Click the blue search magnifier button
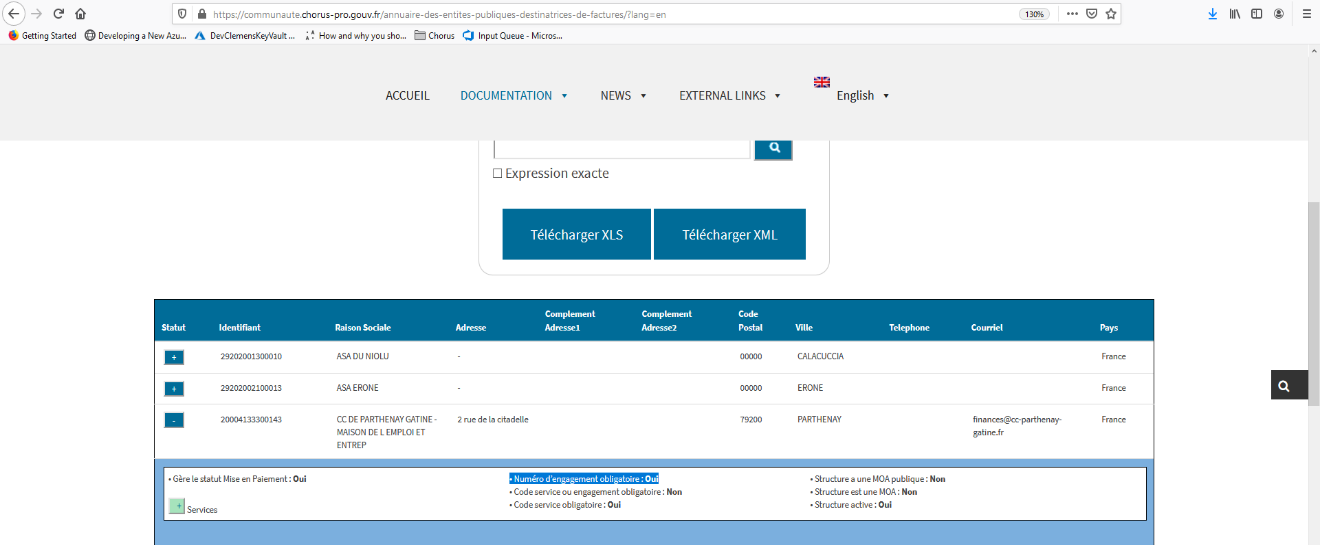The width and height of the screenshot is (1320, 545). click(x=773, y=148)
